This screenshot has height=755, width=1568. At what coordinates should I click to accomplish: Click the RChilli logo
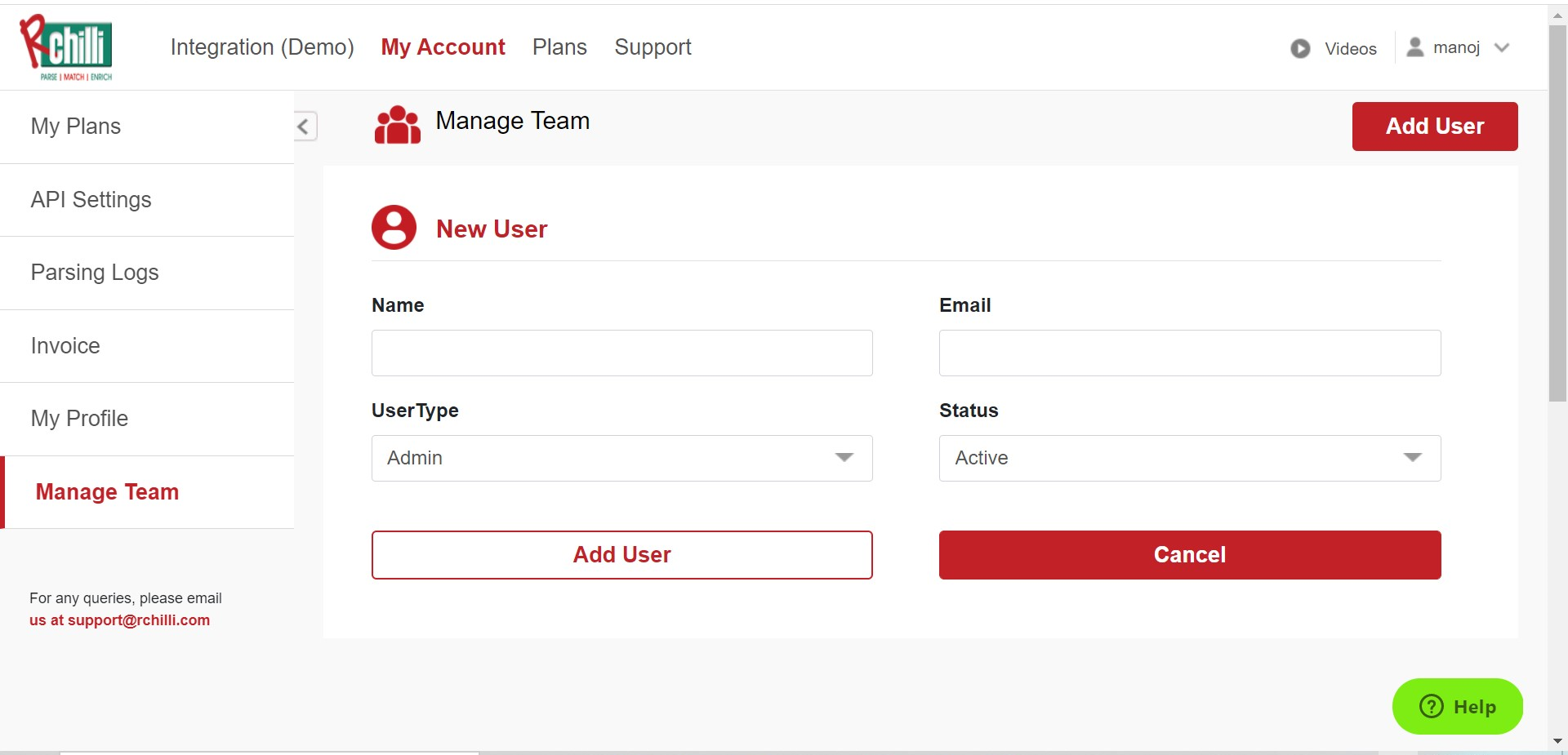pyautogui.click(x=67, y=47)
